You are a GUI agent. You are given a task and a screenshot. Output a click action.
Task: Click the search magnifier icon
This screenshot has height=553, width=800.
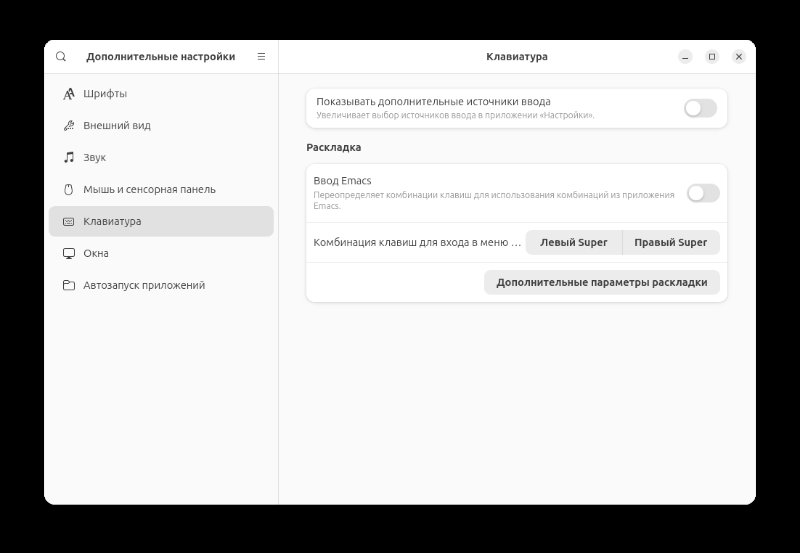click(61, 57)
